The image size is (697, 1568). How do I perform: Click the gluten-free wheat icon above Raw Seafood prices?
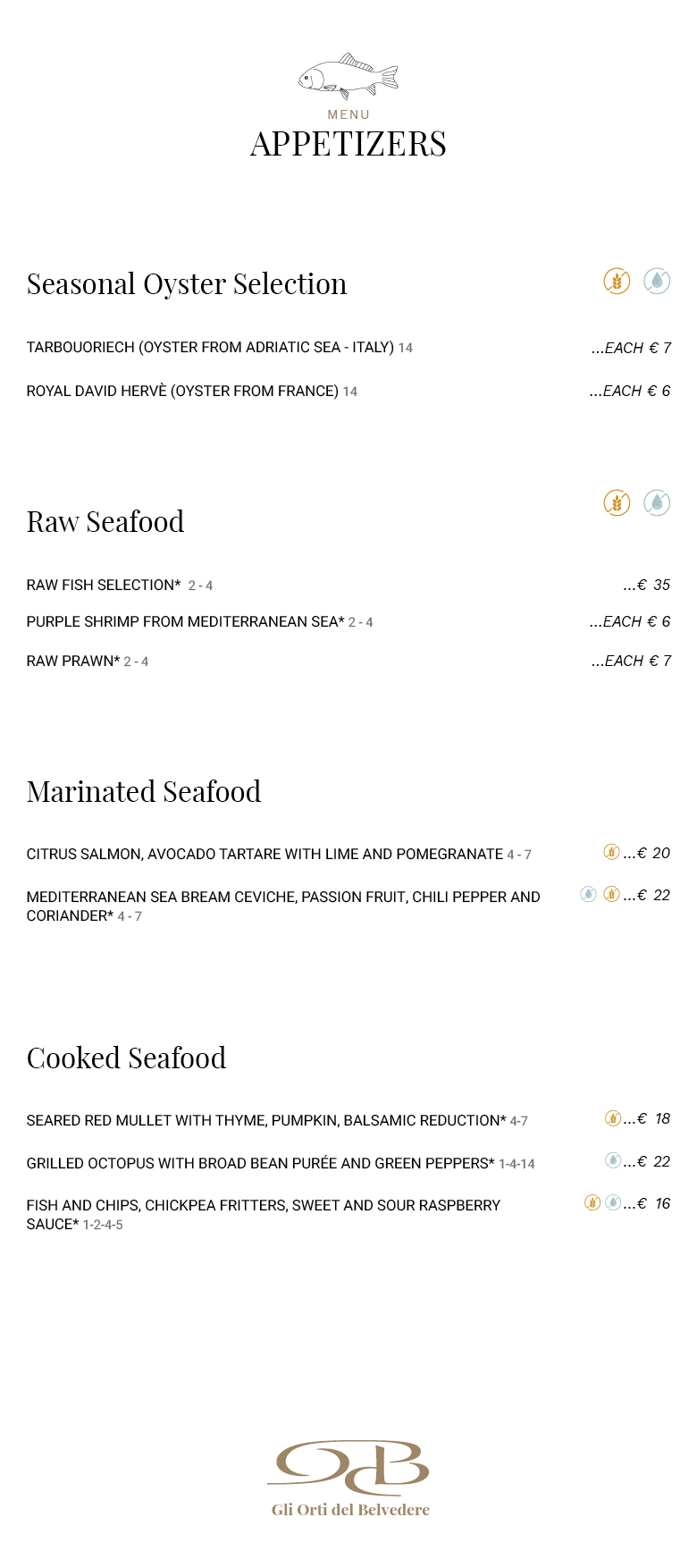tap(617, 503)
